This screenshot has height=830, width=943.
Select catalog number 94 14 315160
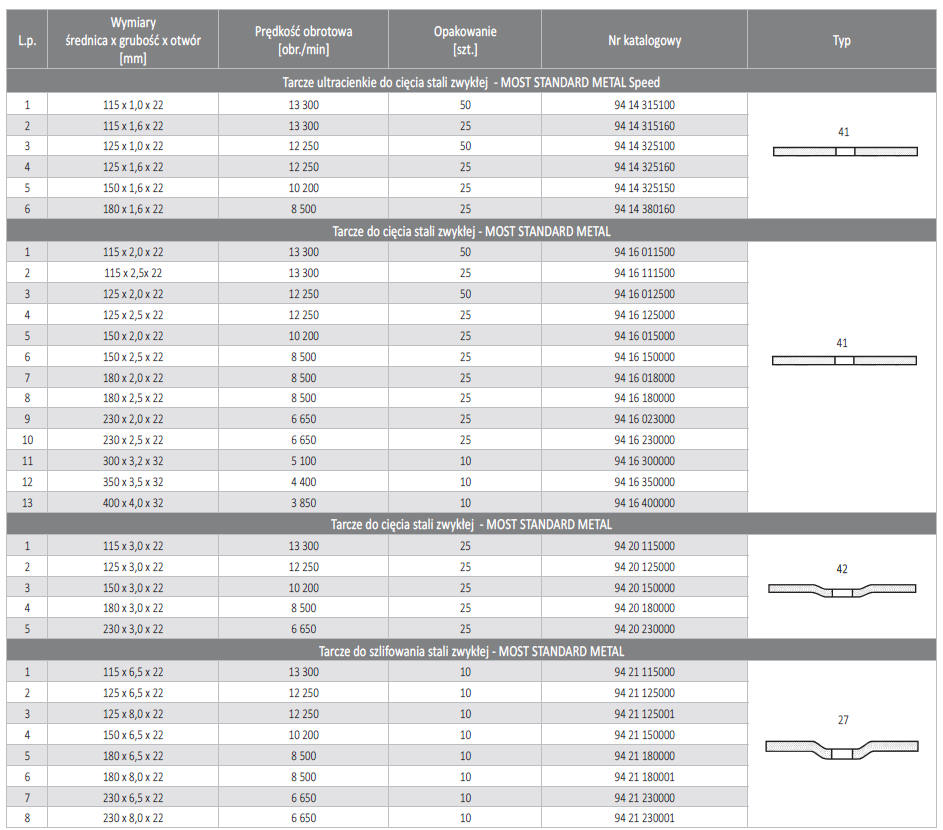tap(644, 126)
